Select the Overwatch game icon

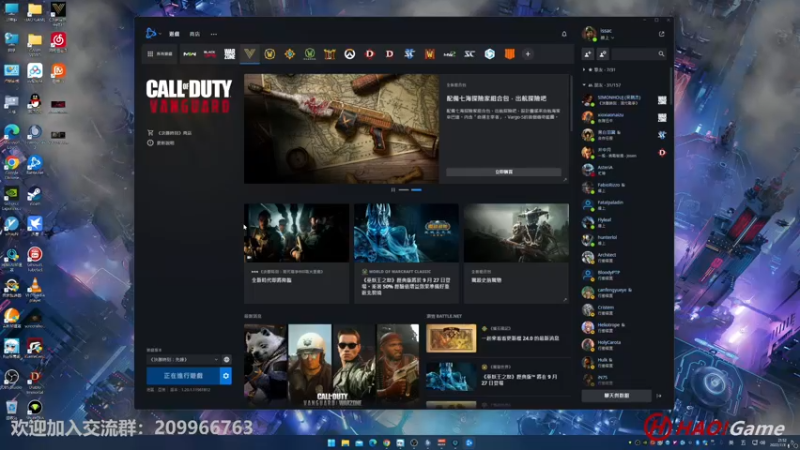tap(349, 54)
